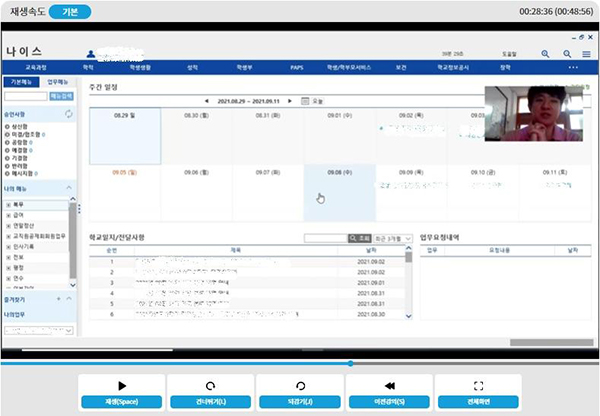Switch to the 기본메뉴 tab

point(21,82)
